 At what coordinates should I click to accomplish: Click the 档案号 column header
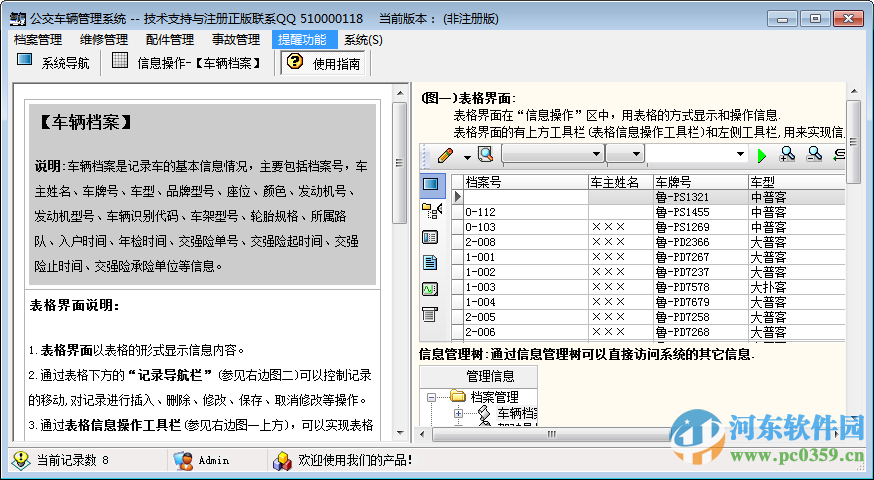click(x=526, y=182)
